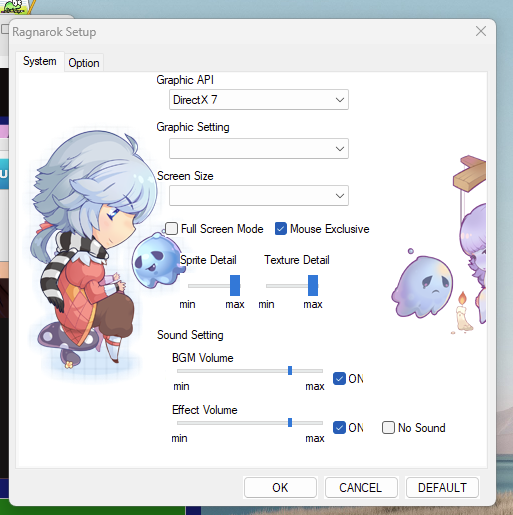The height and width of the screenshot is (515, 513).
Task: Turn off BGM Volume ON checkbox
Action: 339,379
